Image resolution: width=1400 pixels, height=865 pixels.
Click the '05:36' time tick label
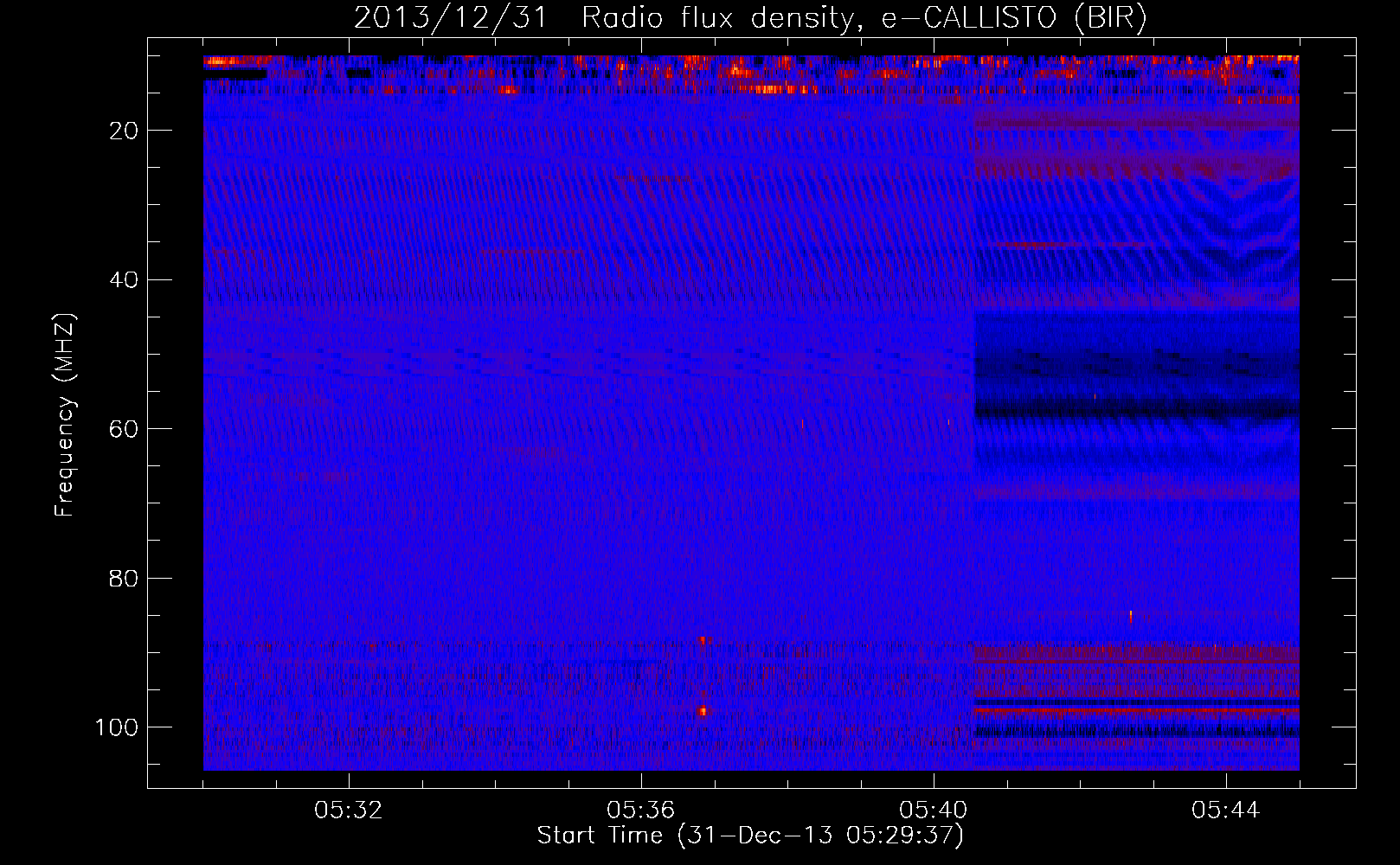point(641,811)
